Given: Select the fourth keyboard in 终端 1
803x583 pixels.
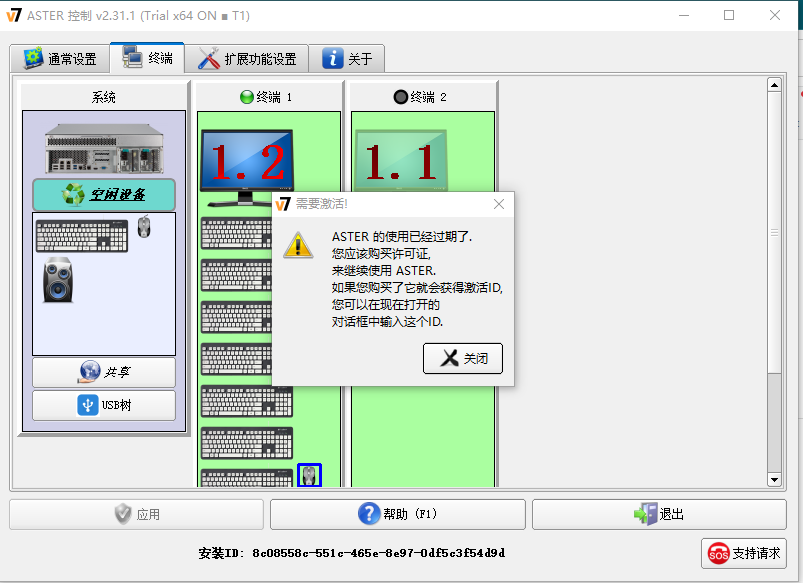Looking at the screenshot, I should tap(236, 359).
